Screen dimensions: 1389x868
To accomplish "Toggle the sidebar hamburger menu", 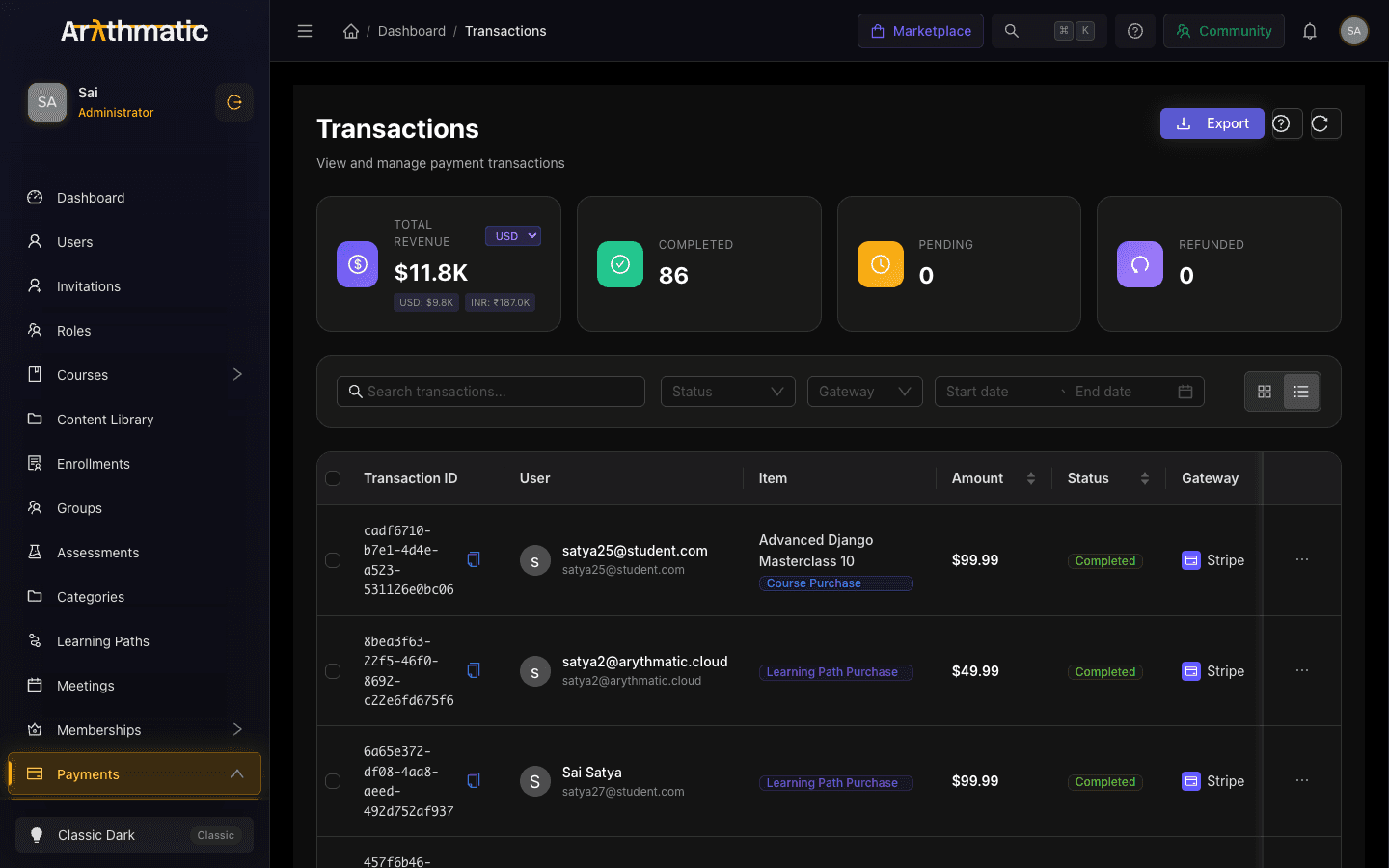I will point(305,31).
